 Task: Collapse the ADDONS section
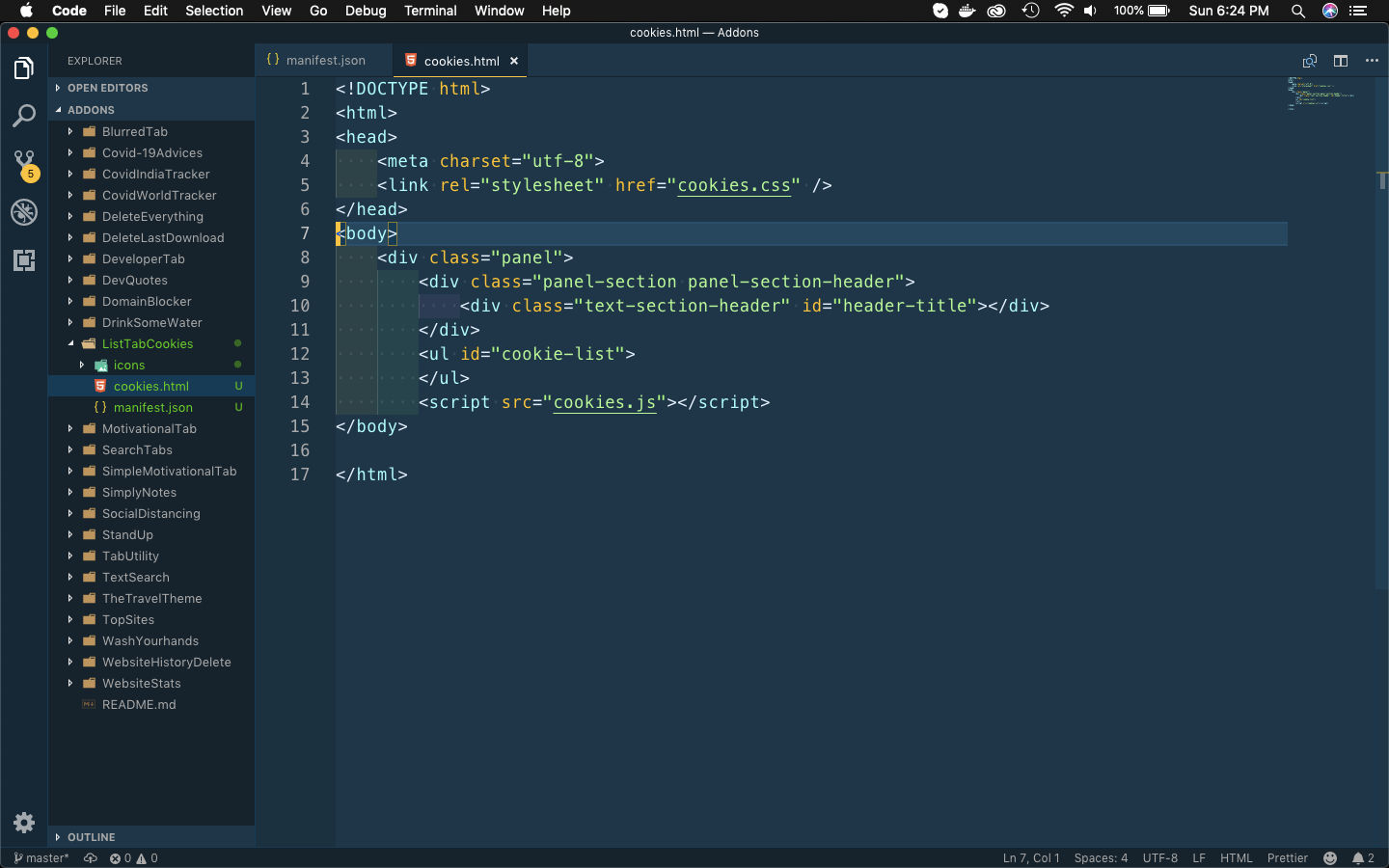(151, 110)
